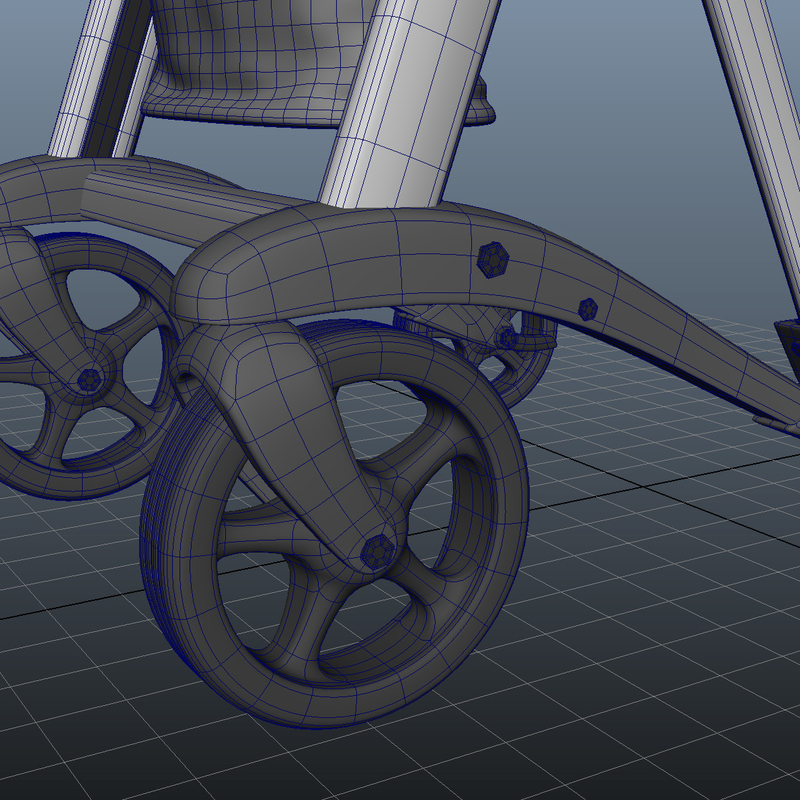The height and width of the screenshot is (800, 800).
Task: Click the smaller bolt near the strut
Action: (587, 308)
